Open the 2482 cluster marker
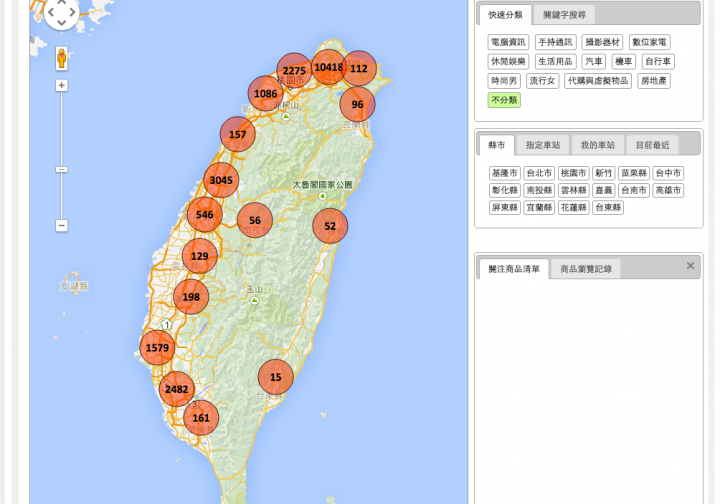Viewport: 720px width, 504px height. [x=177, y=389]
